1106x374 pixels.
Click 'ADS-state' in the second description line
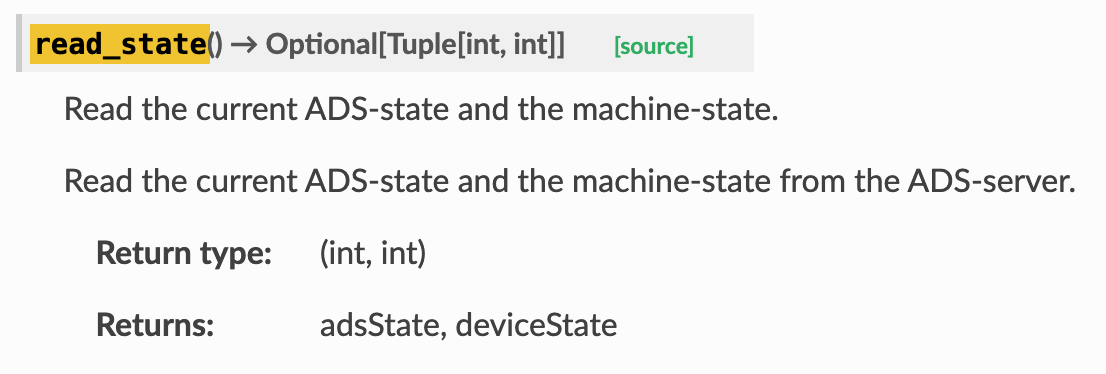coord(377,181)
